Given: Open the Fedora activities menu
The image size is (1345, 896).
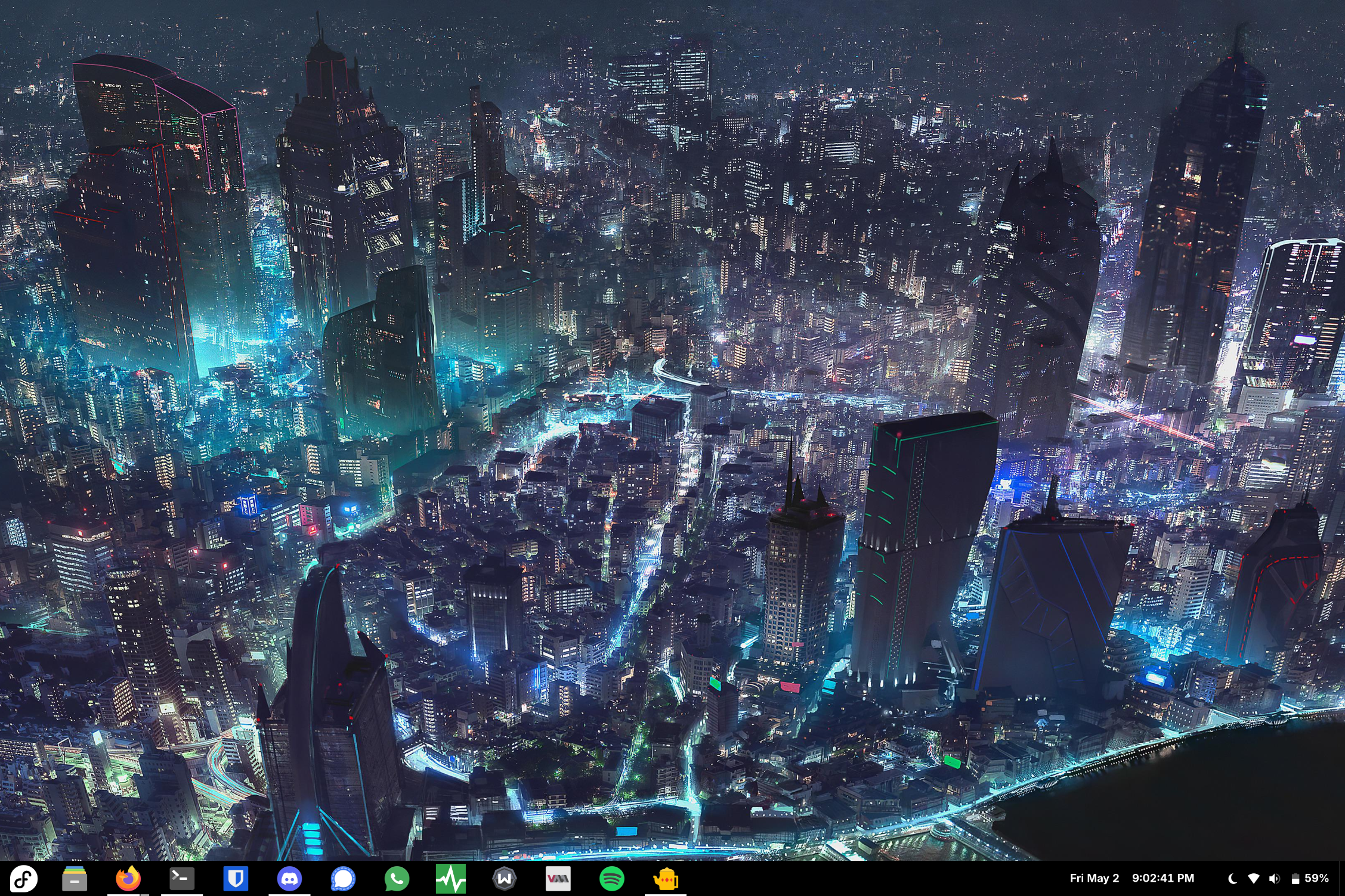Looking at the screenshot, I should point(23,878).
